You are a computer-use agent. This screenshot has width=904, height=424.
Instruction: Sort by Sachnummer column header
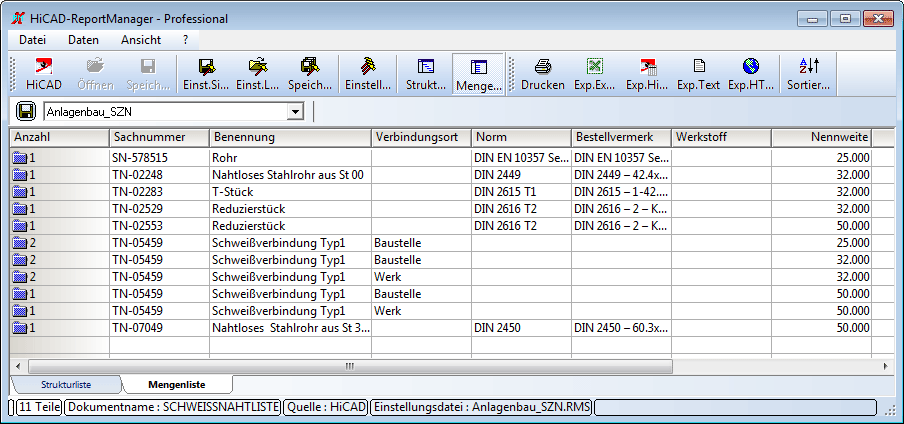[159, 137]
